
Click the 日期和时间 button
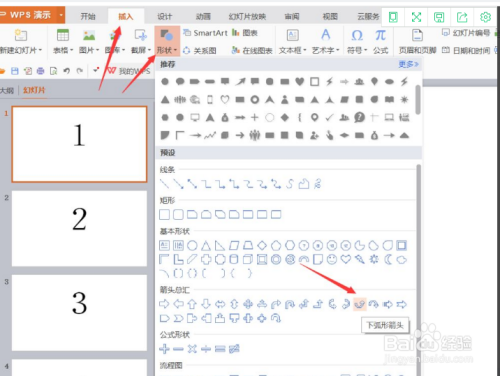pyautogui.click(x=466, y=51)
